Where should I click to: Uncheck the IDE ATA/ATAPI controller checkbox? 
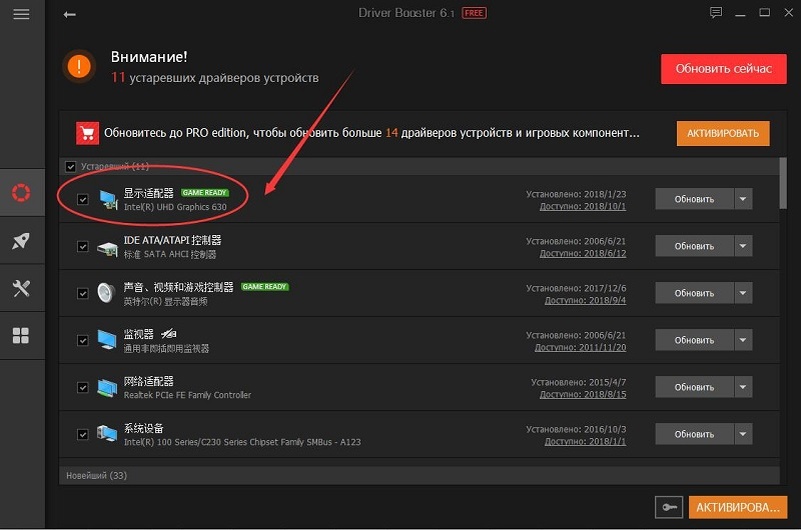point(83,246)
